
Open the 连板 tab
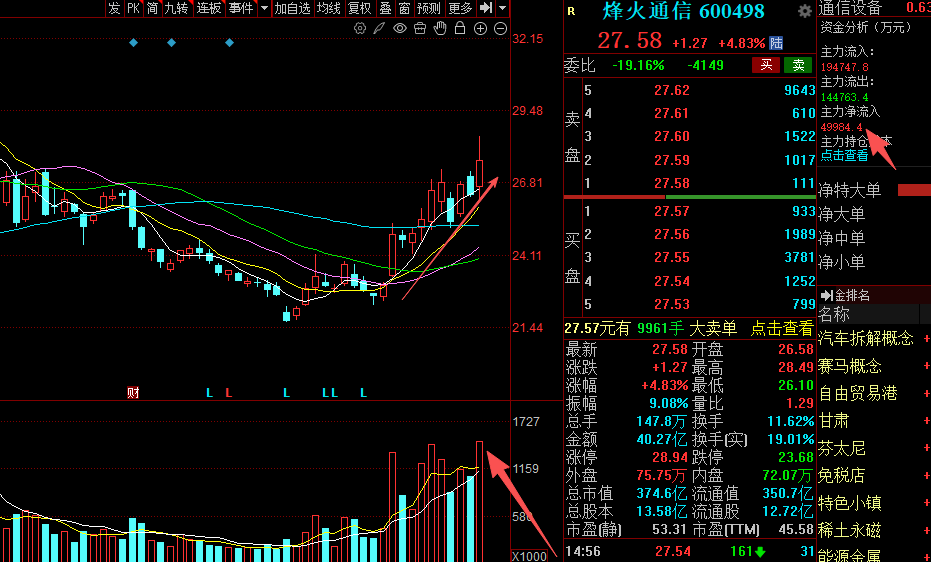(x=209, y=8)
